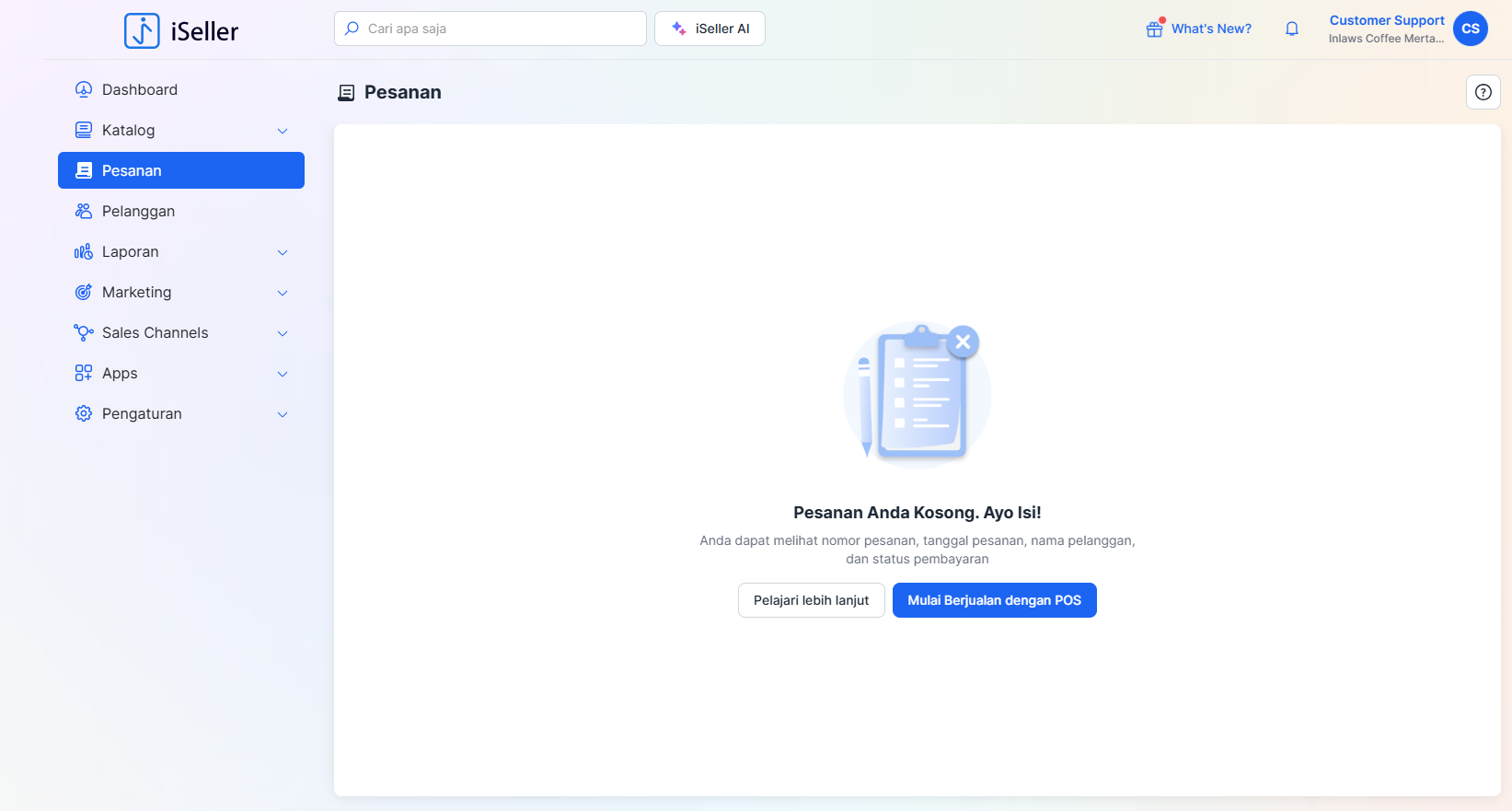Click the Pelanggan people icon

(84, 211)
